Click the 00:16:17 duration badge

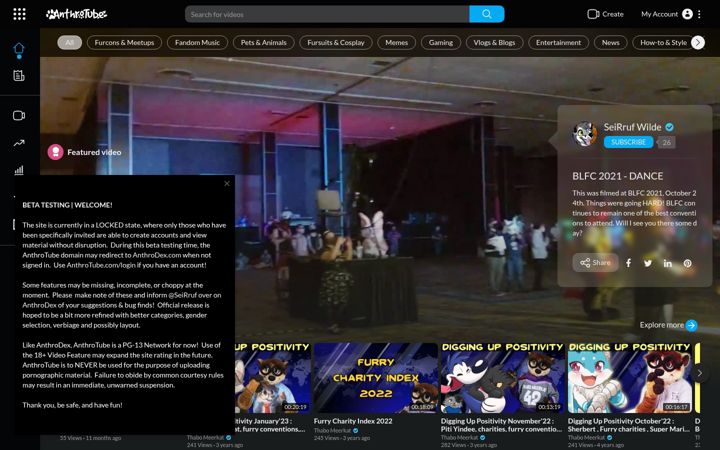(x=676, y=407)
